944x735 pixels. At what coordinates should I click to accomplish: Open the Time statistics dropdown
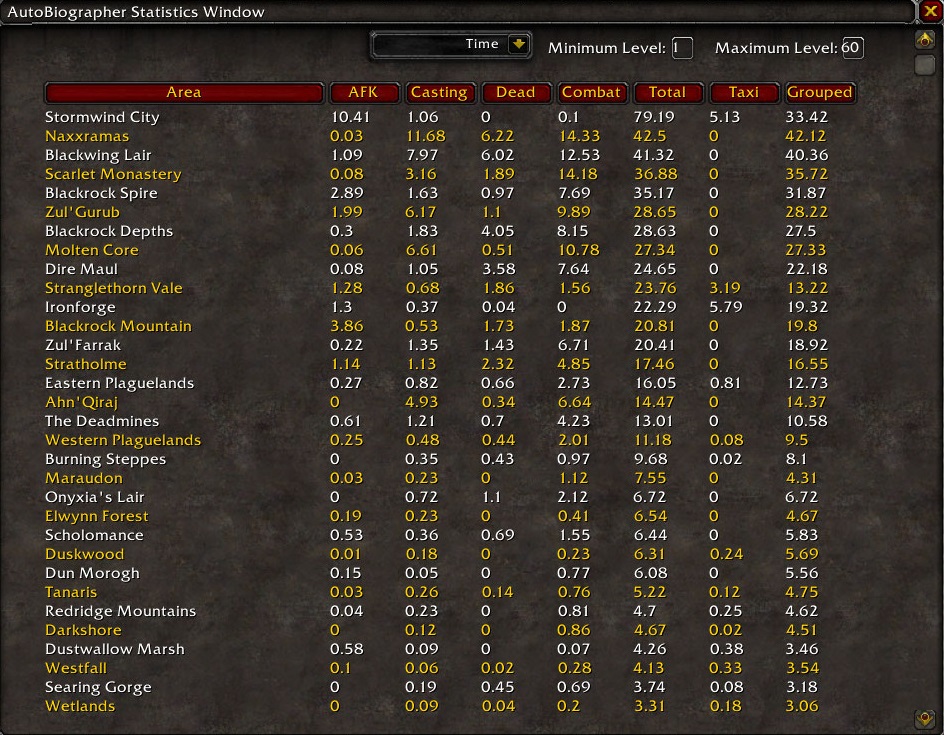point(518,44)
